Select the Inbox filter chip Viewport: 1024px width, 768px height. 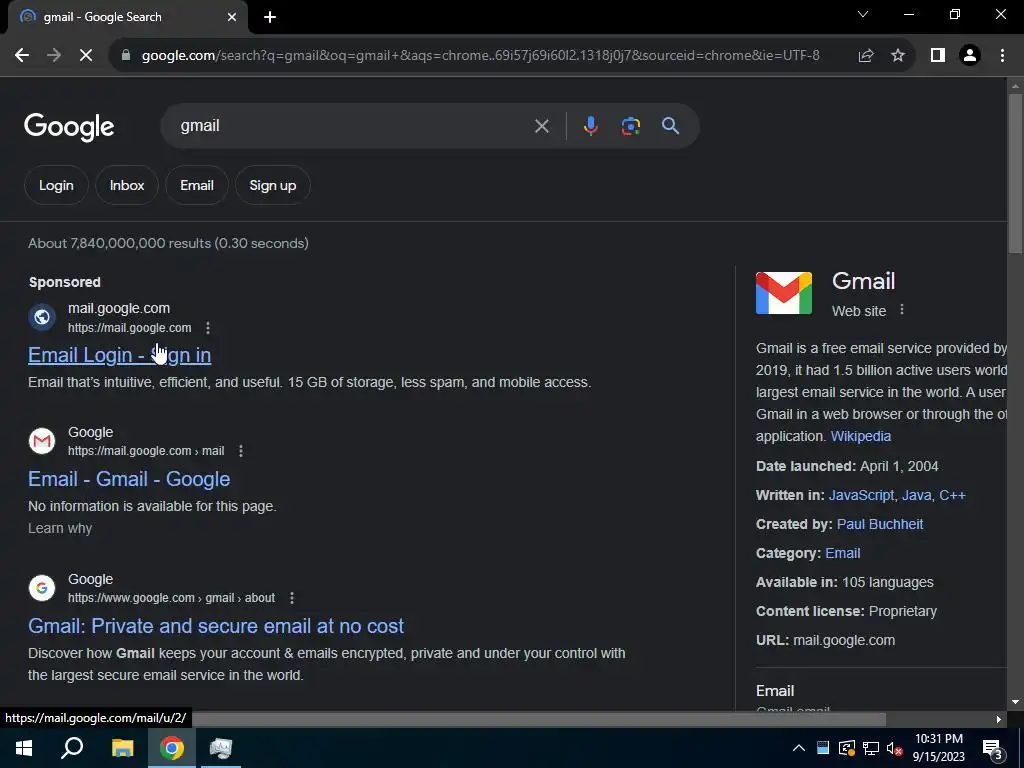[x=127, y=185]
